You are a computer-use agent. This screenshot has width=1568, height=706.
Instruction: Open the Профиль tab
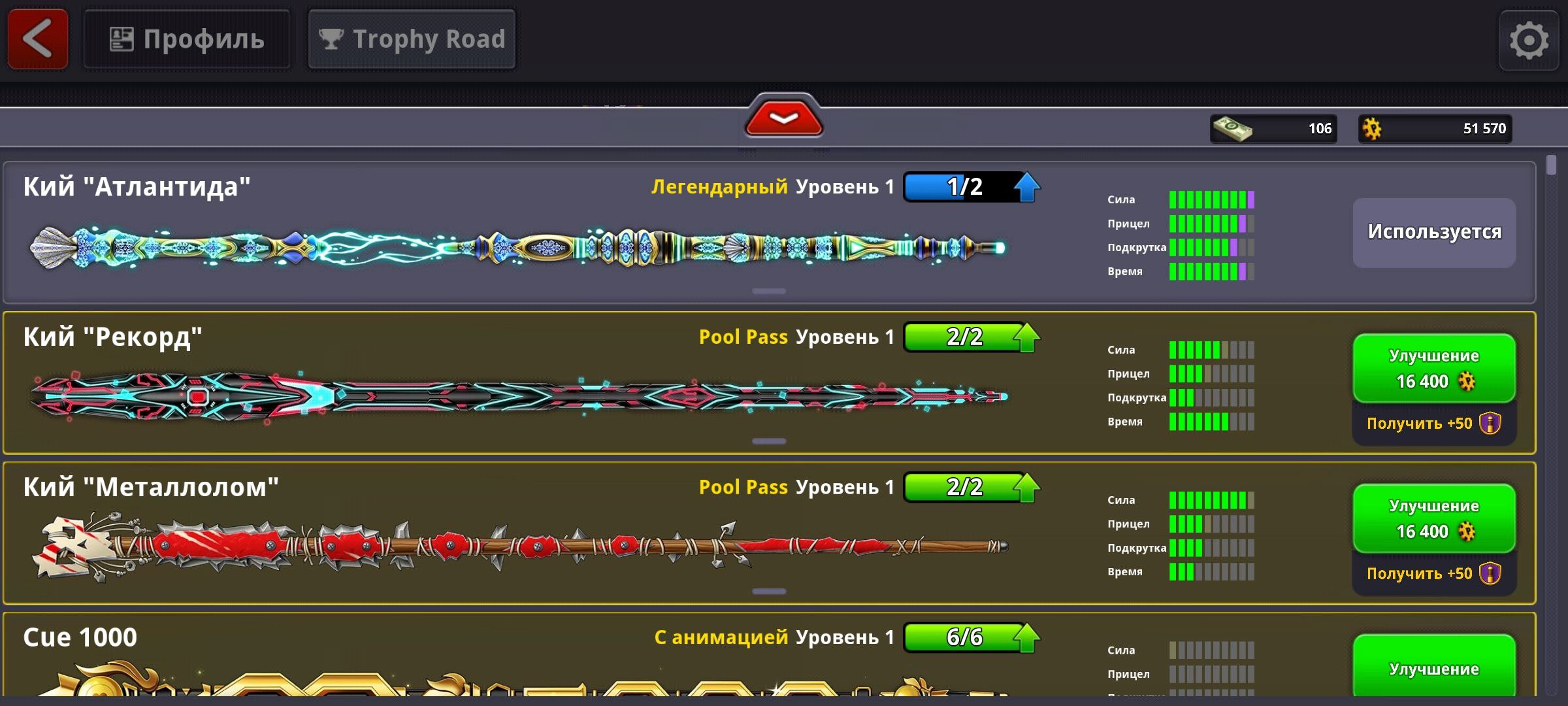click(187, 39)
